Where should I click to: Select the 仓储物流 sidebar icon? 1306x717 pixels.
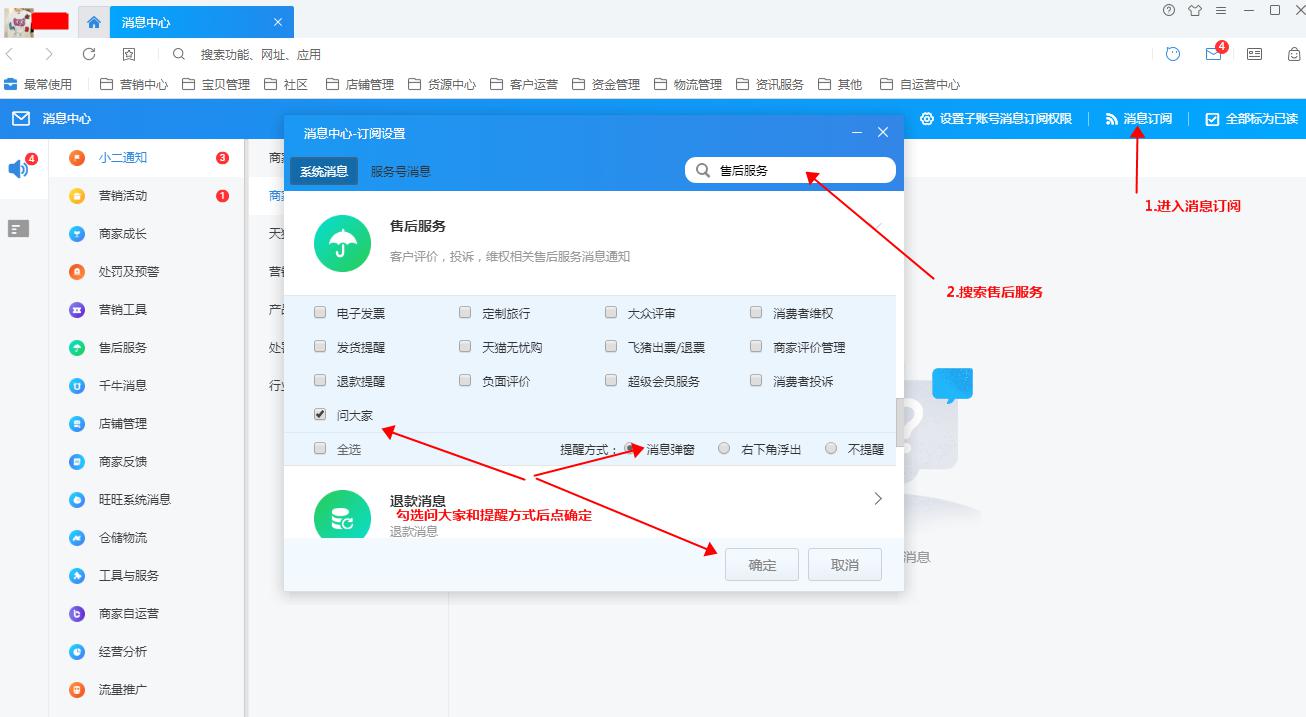click(x=77, y=538)
